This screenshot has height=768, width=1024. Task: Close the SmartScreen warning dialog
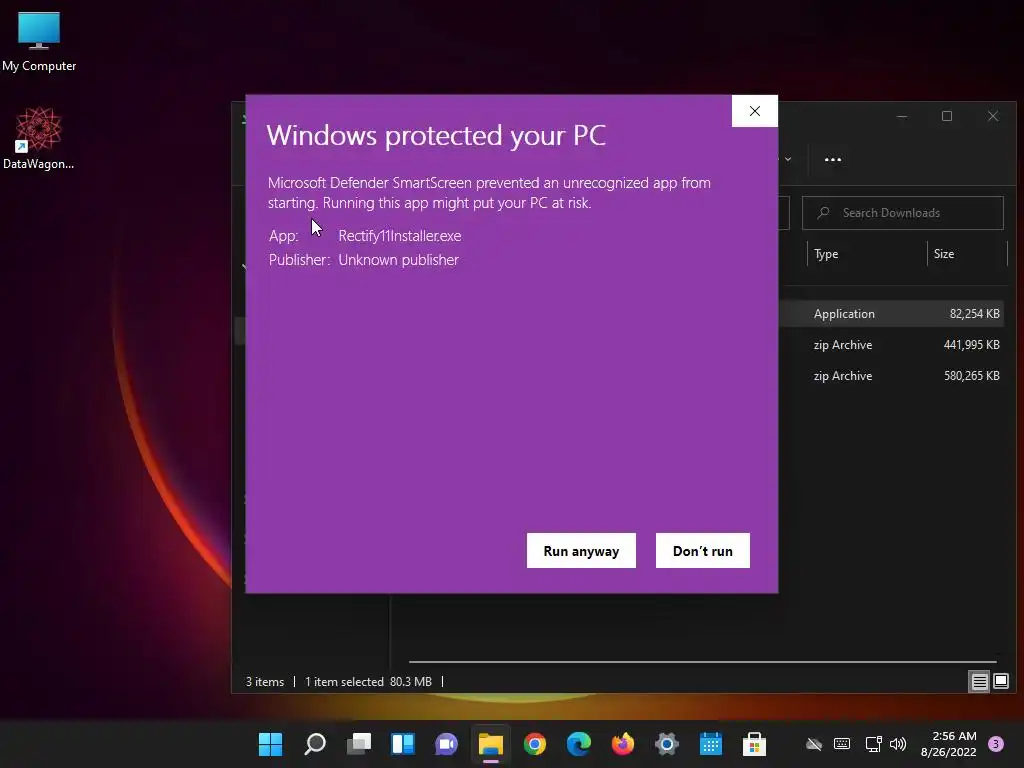[755, 111]
